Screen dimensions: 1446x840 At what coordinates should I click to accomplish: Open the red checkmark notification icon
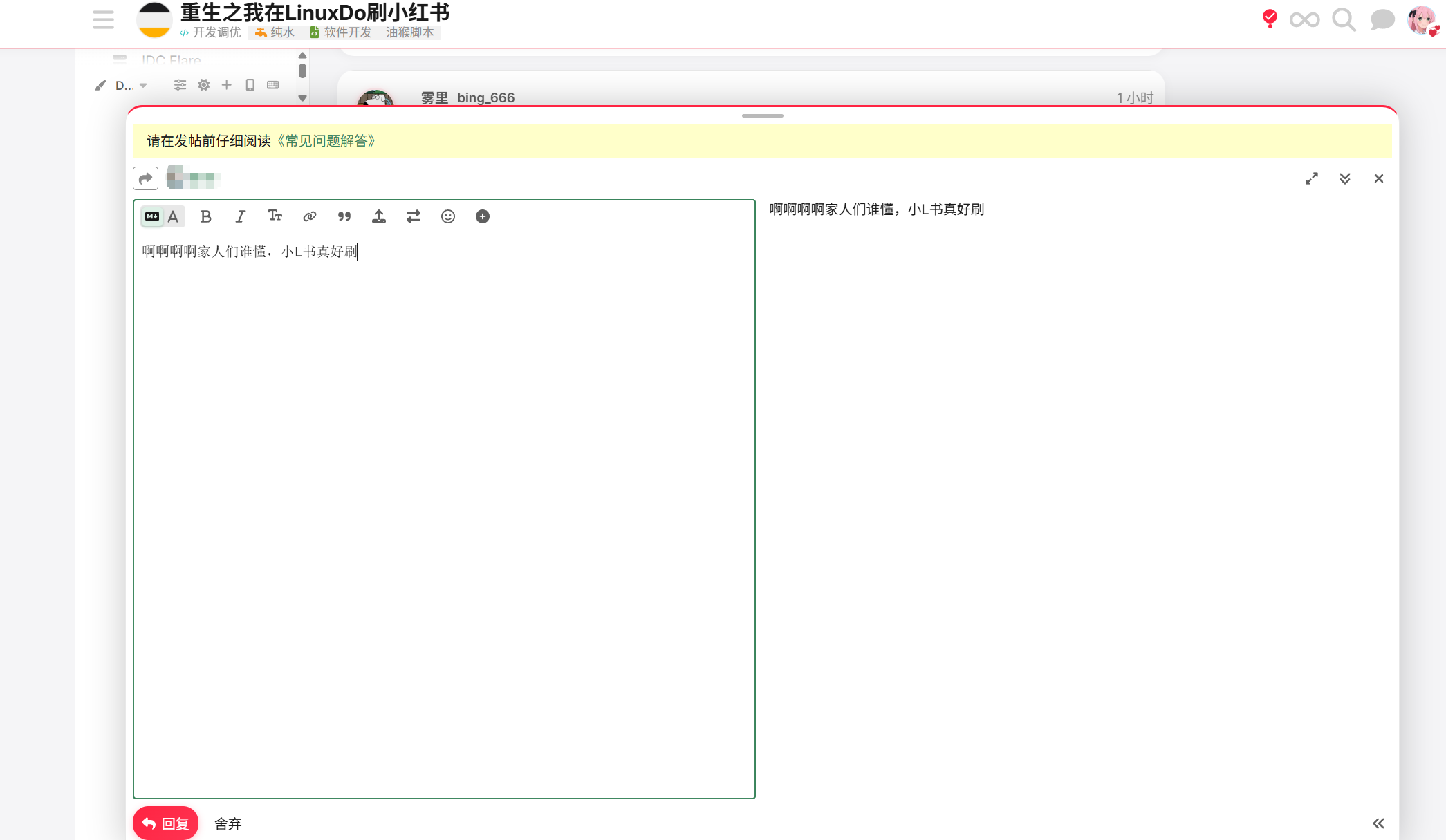pyautogui.click(x=1270, y=19)
